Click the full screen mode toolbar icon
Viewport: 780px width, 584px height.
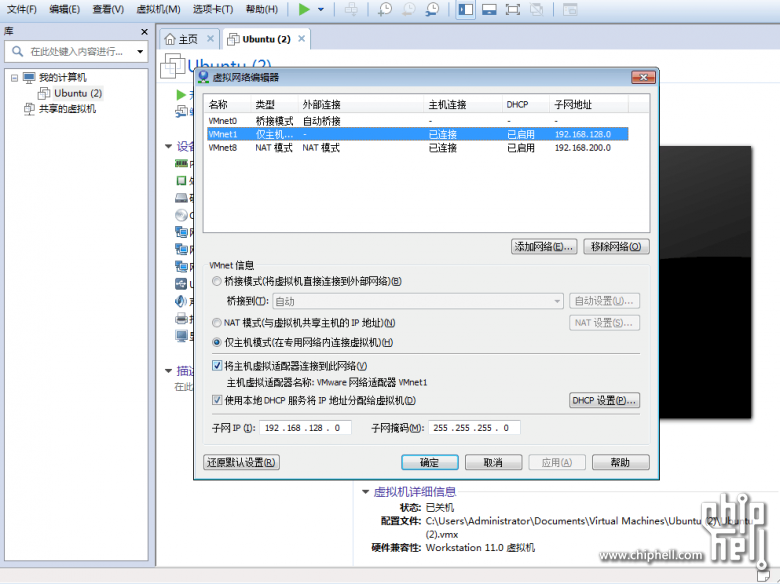pyautogui.click(x=512, y=9)
